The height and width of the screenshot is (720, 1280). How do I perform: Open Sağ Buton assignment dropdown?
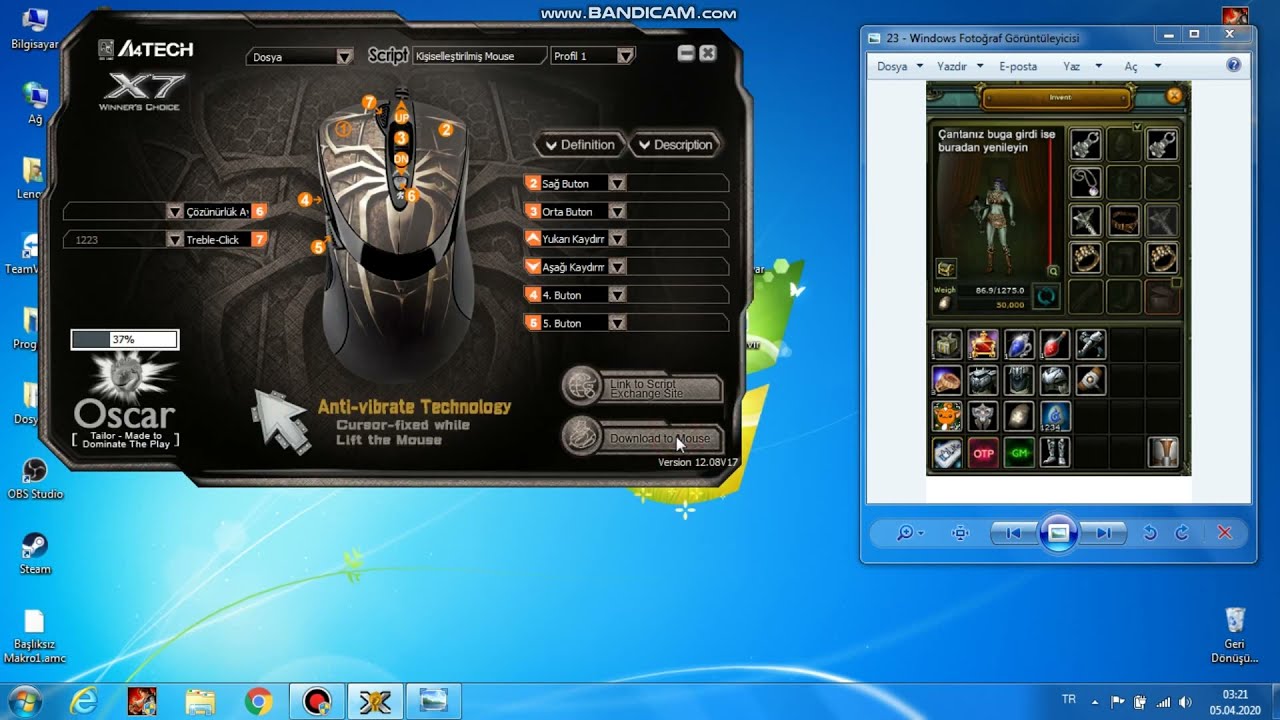617,184
